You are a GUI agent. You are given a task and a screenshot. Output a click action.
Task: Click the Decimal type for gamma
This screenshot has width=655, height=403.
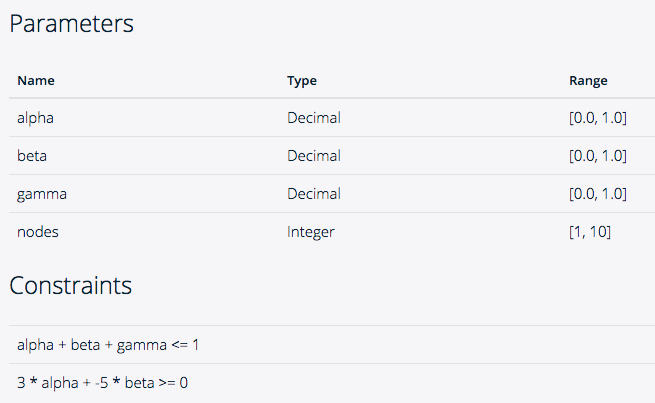tap(314, 194)
